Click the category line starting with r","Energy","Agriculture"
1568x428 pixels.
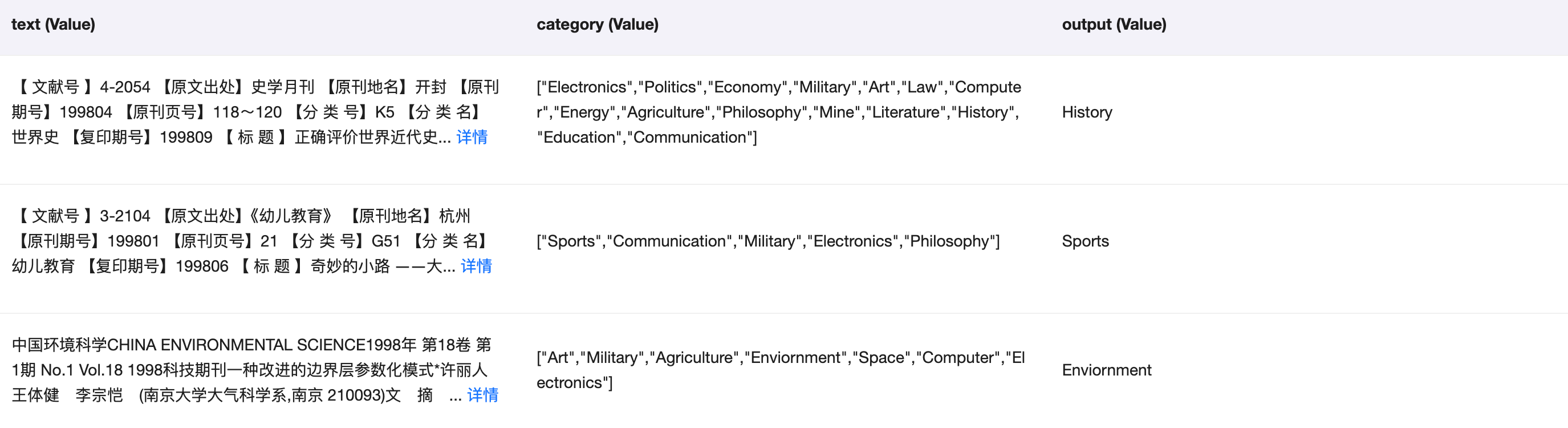coord(777,112)
